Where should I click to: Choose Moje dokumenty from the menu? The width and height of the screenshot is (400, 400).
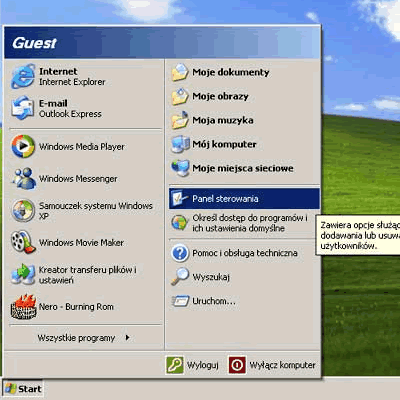[x=244, y=72]
